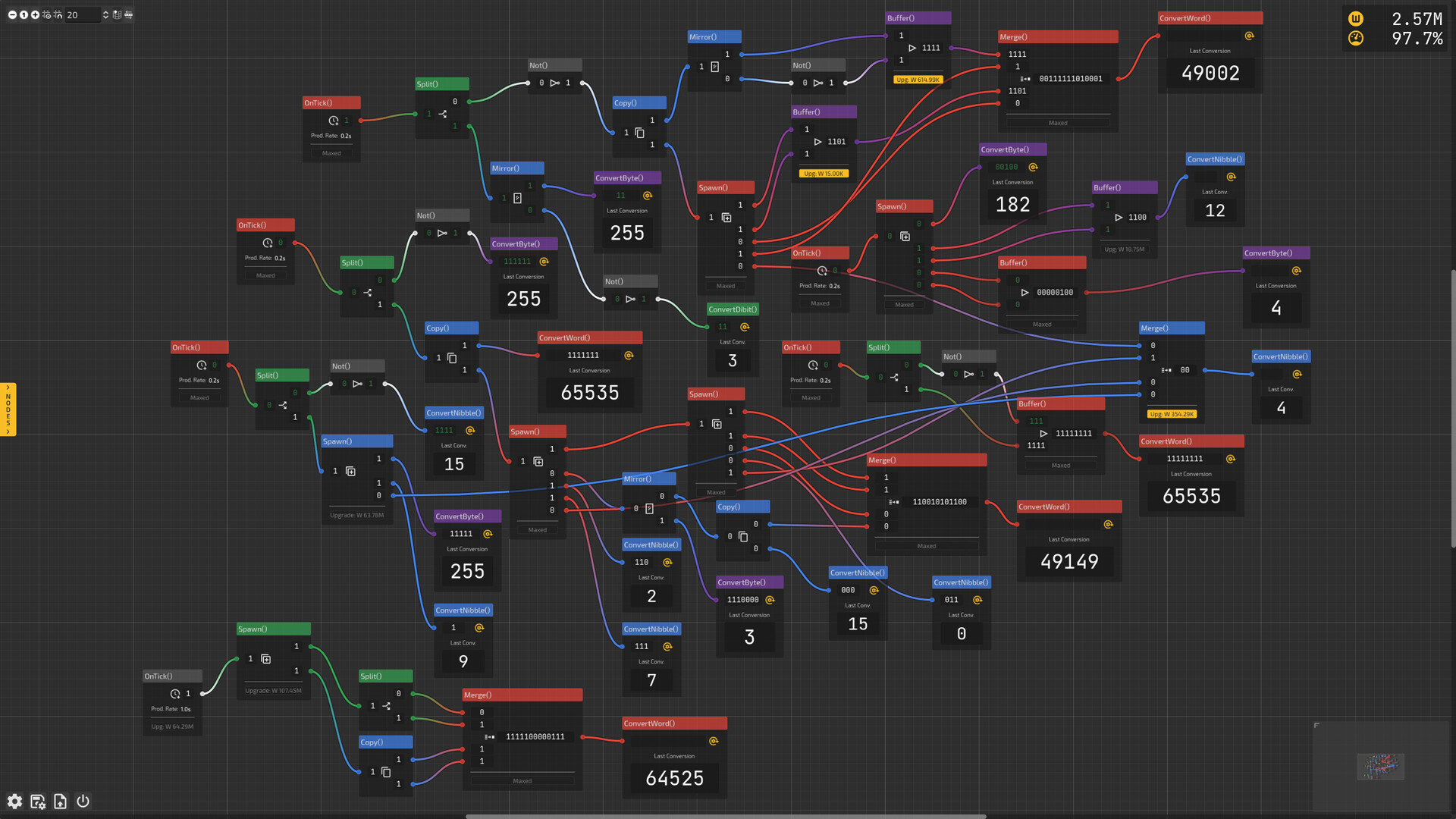Click the minimap thumbnail
This screenshot has height=819, width=1456.
pyautogui.click(x=1380, y=767)
